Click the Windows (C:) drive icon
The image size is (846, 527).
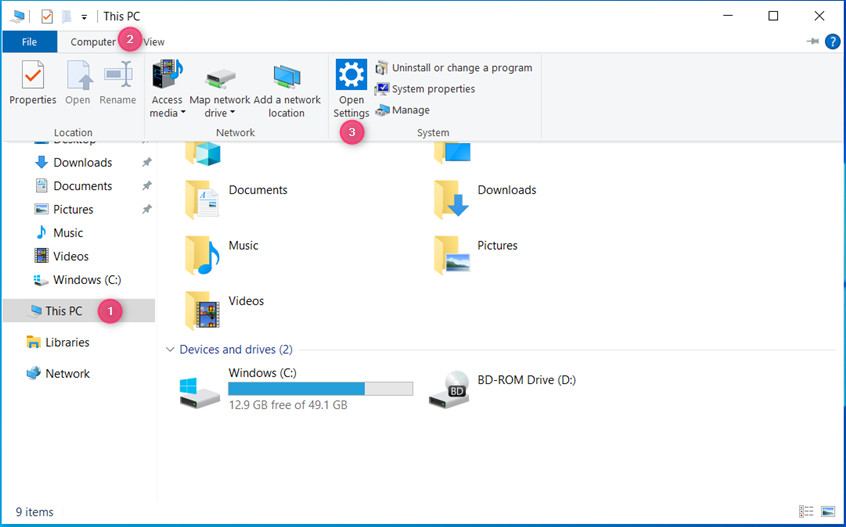[x=199, y=393]
